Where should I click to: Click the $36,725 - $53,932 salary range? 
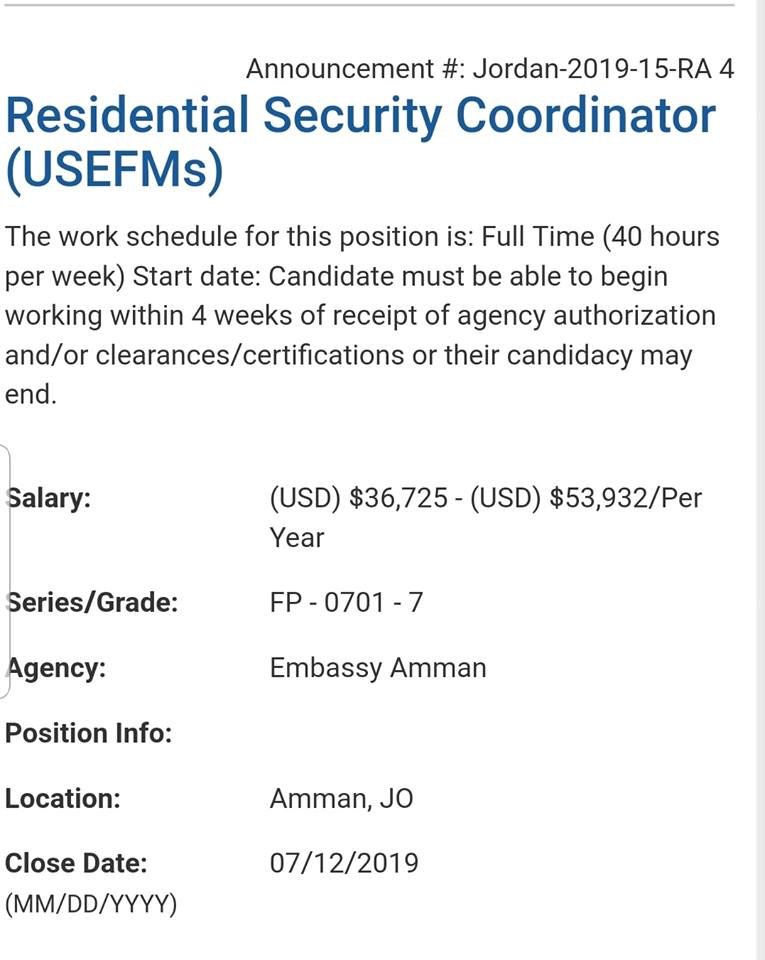pos(485,498)
